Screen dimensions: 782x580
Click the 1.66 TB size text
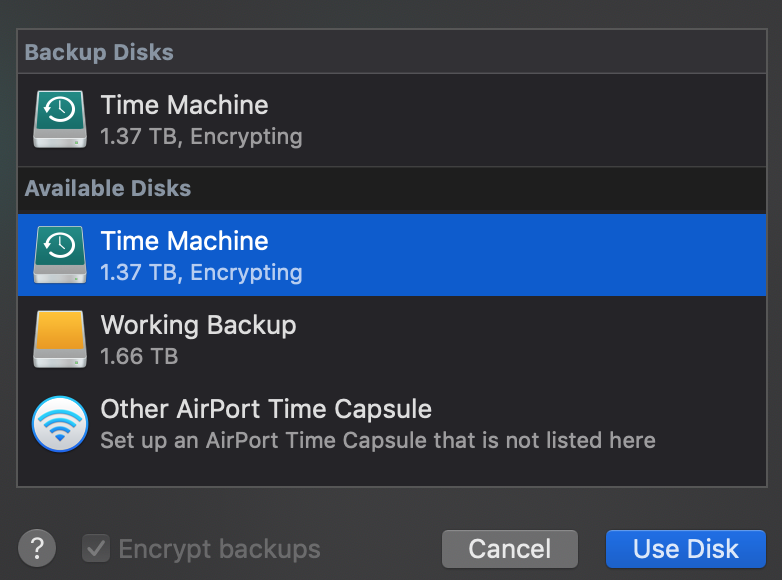pos(139,356)
